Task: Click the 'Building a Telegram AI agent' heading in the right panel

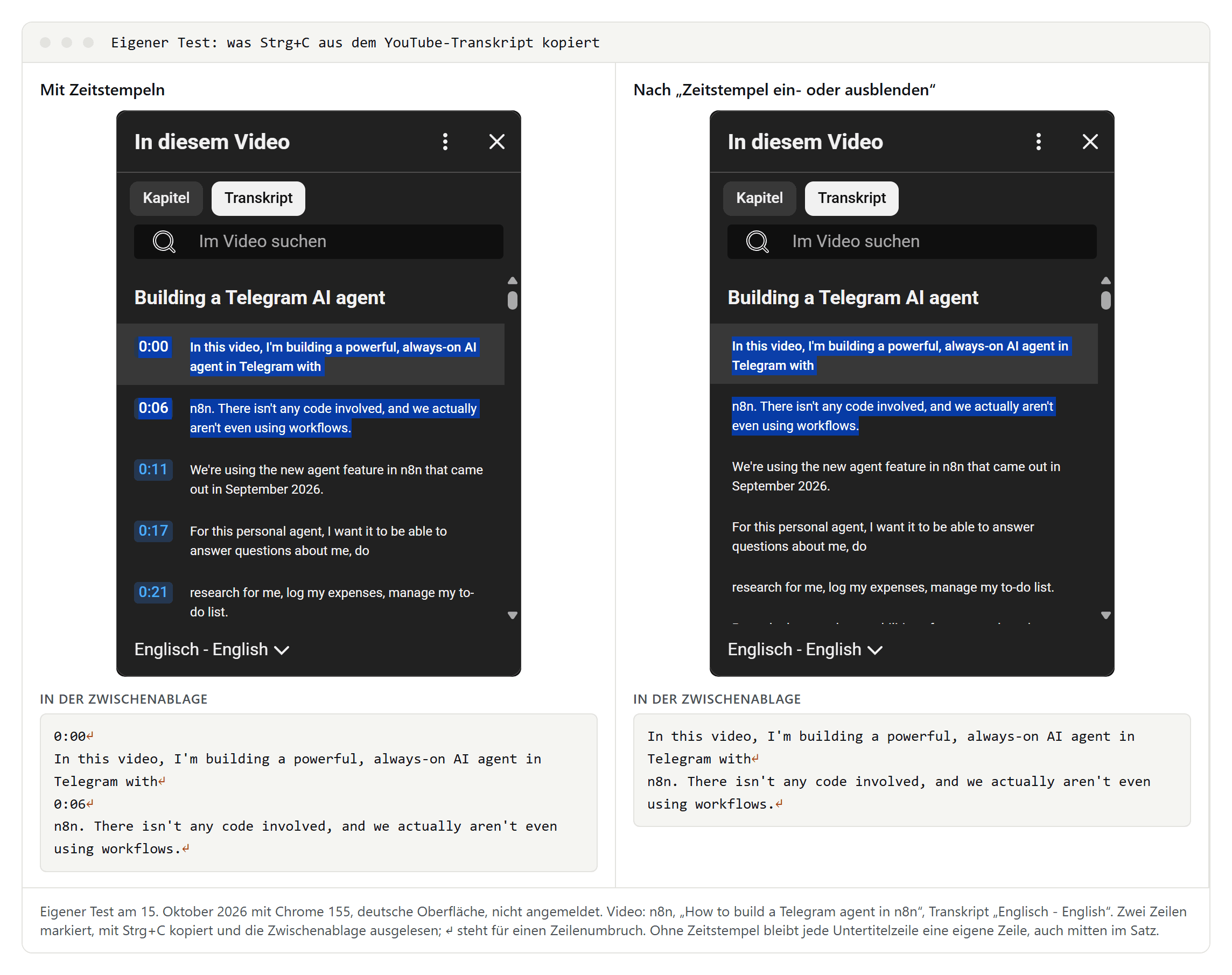Action: [x=852, y=297]
